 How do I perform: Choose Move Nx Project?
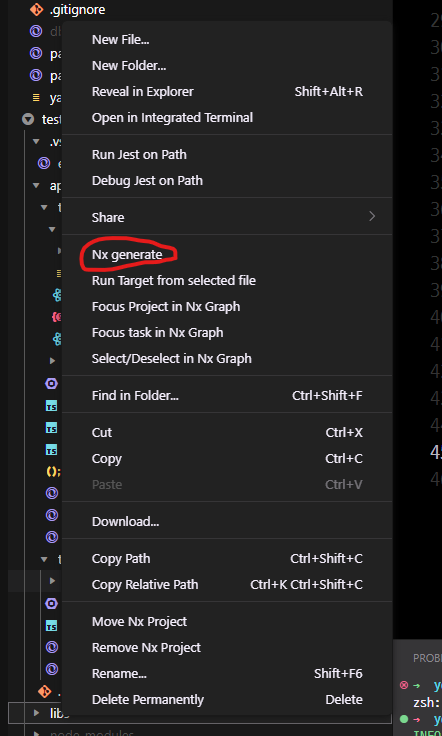(x=139, y=621)
